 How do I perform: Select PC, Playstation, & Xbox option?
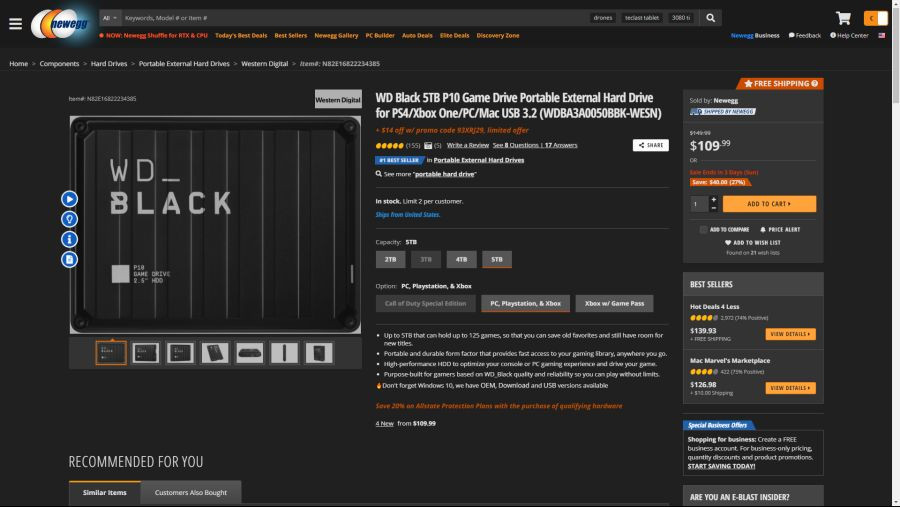525,304
